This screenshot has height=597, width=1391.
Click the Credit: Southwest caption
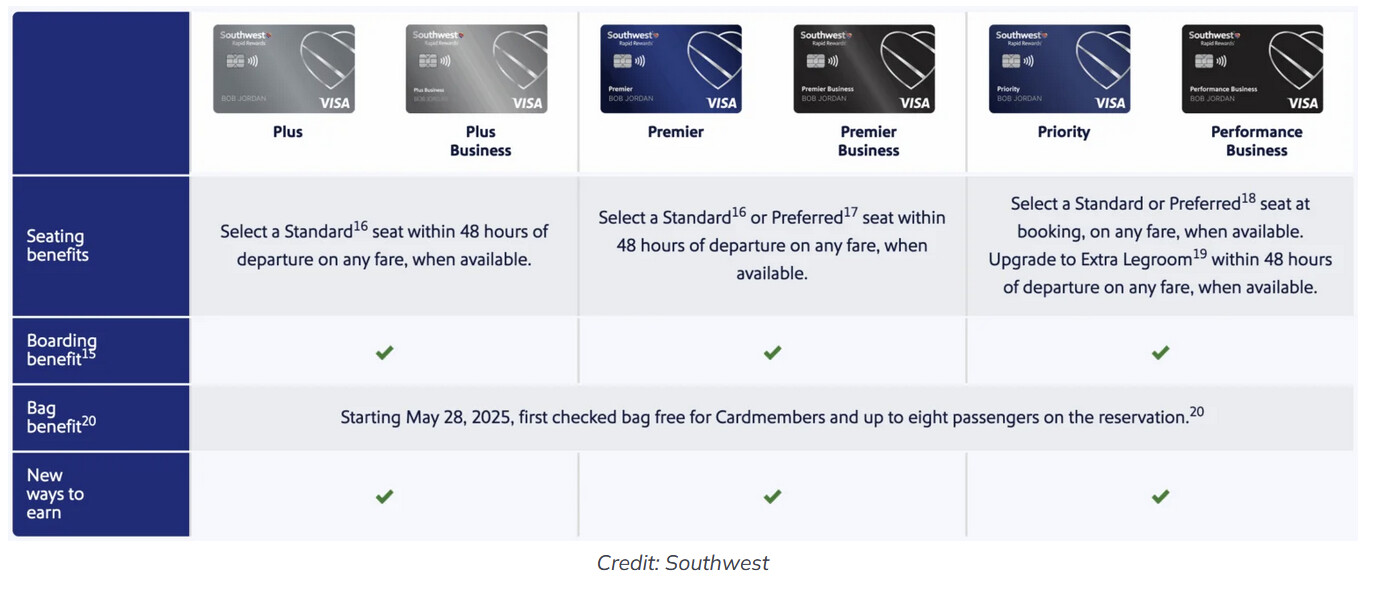click(683, 563)
